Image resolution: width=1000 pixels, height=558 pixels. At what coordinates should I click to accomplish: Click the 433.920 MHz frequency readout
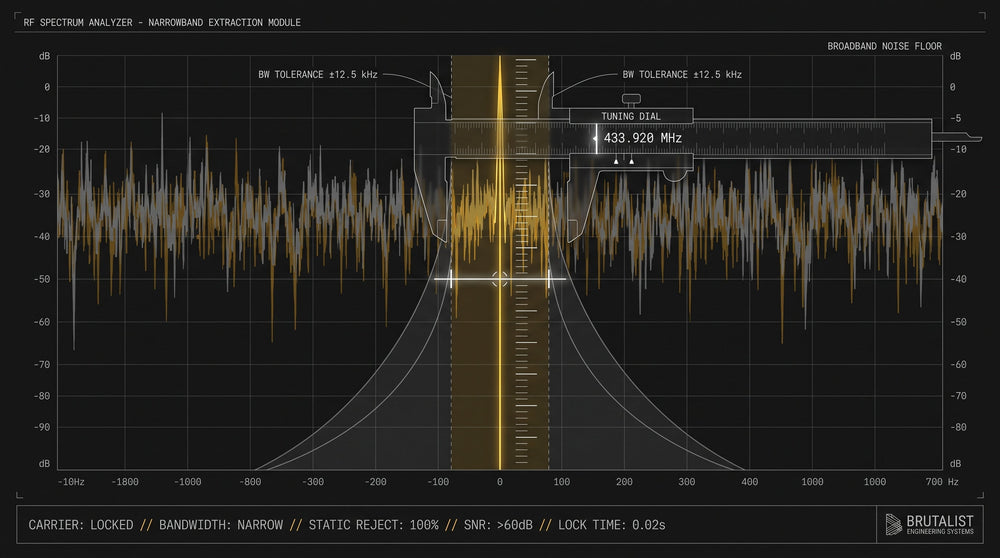click(x=642, y=138)
